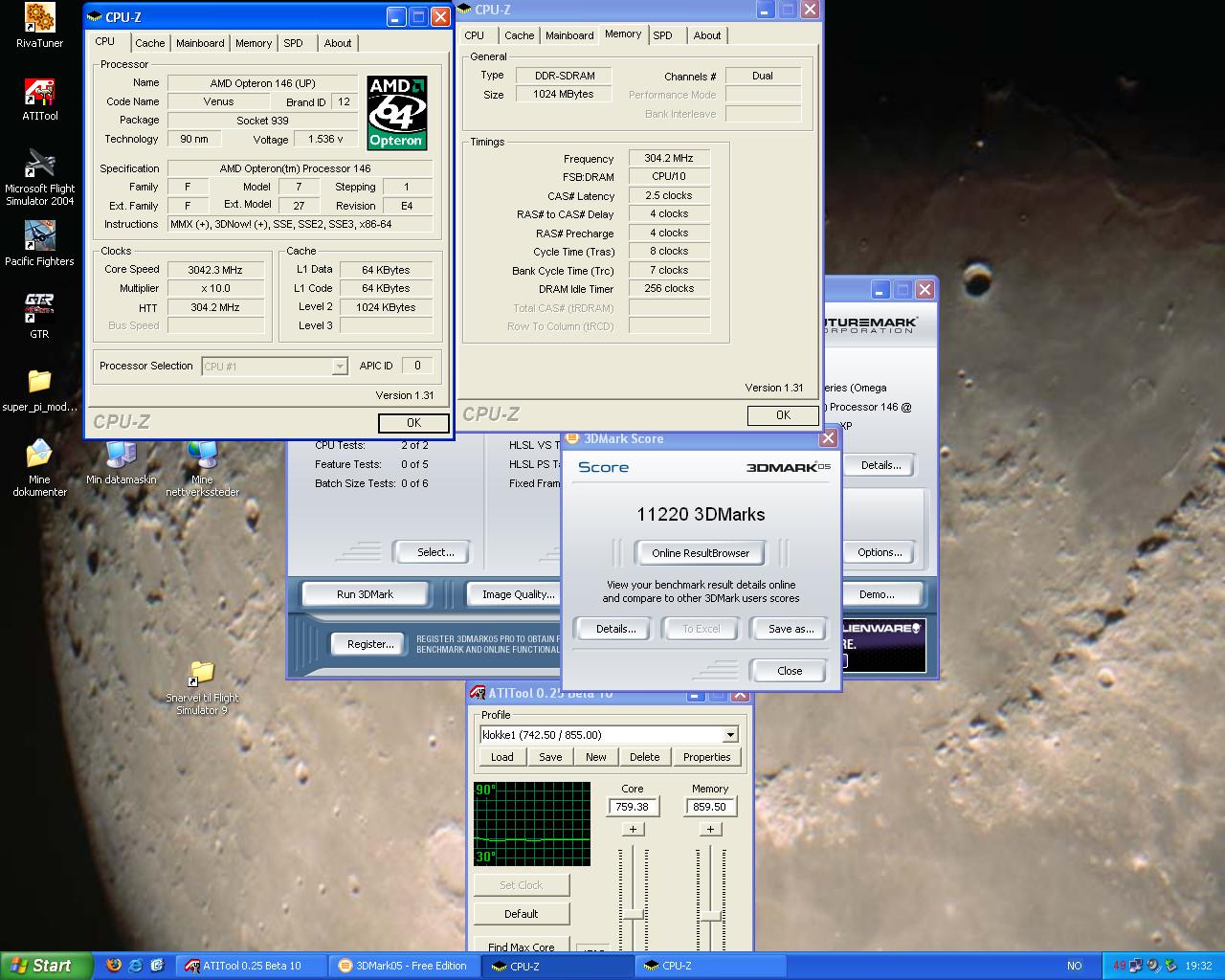
Task: Delete the selected ATITool profile
Action: (x=644, y=757)
